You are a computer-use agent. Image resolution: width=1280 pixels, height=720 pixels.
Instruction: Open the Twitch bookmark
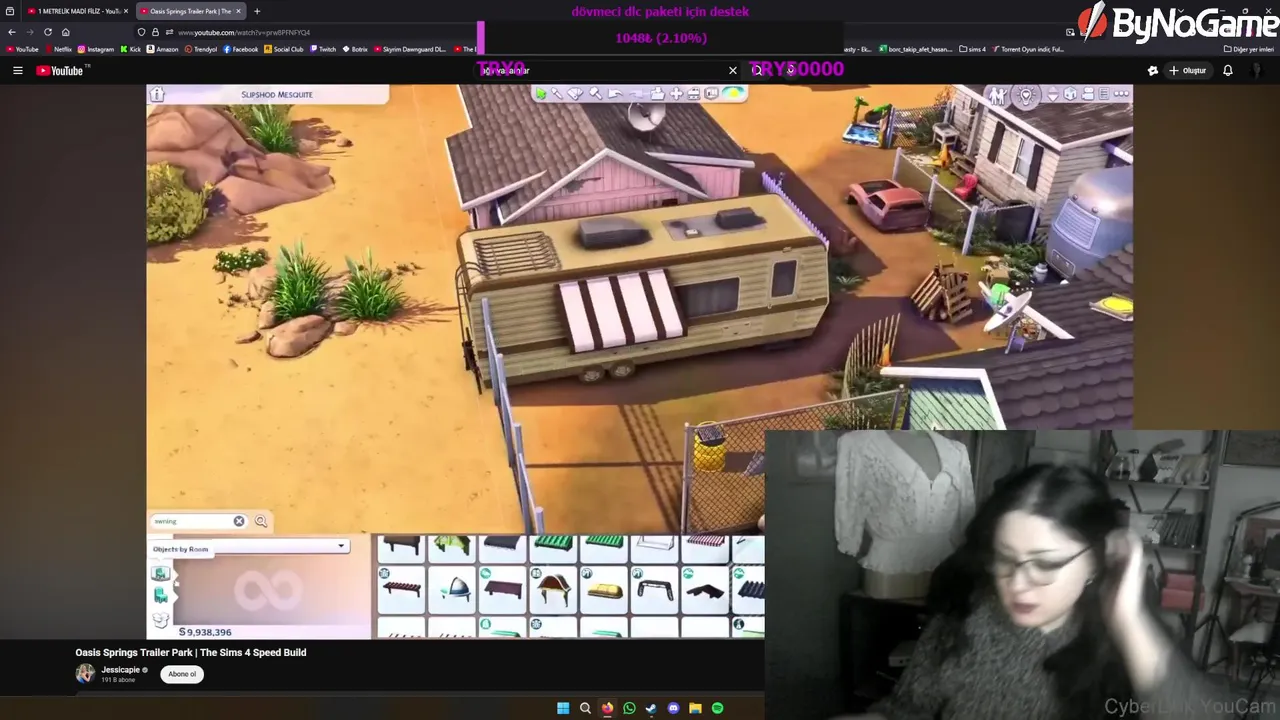pyautogui.click(x=323, y=49)
